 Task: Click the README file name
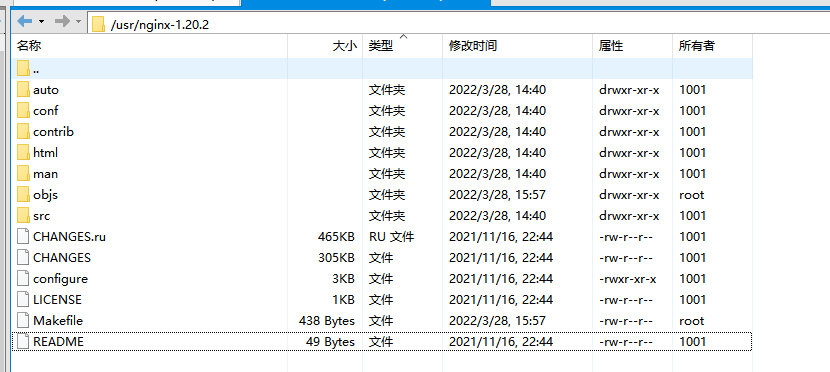[58, 342]
